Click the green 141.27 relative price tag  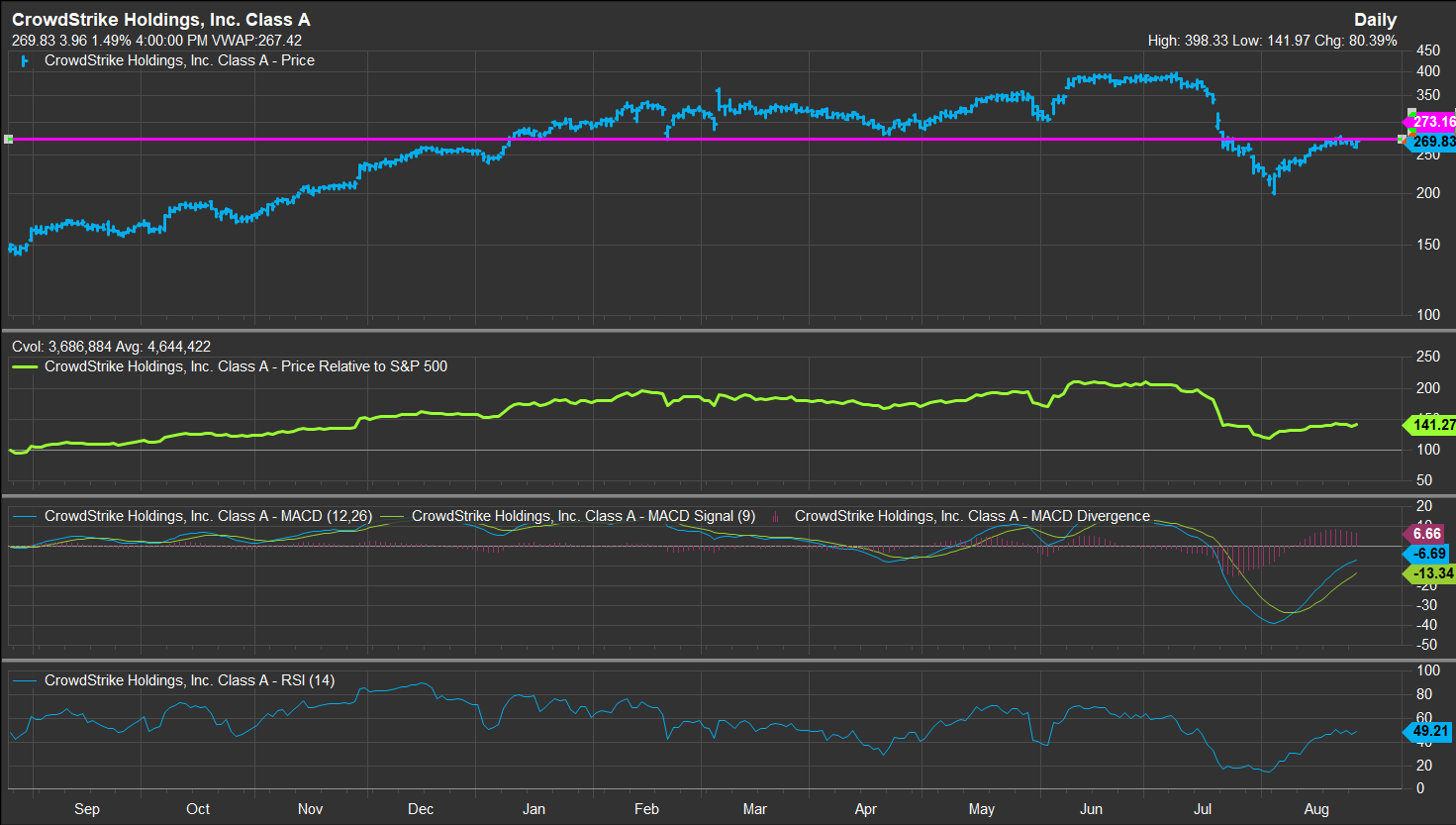(x=1430, y=425)
